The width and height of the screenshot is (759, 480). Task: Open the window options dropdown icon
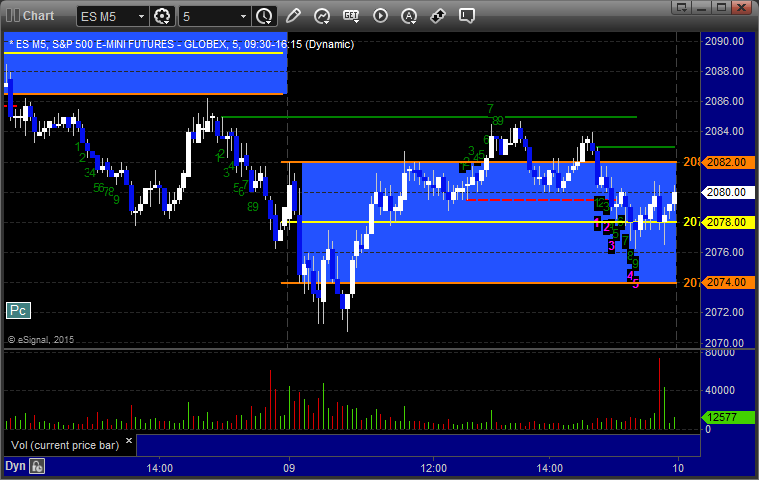click(682, 8)
